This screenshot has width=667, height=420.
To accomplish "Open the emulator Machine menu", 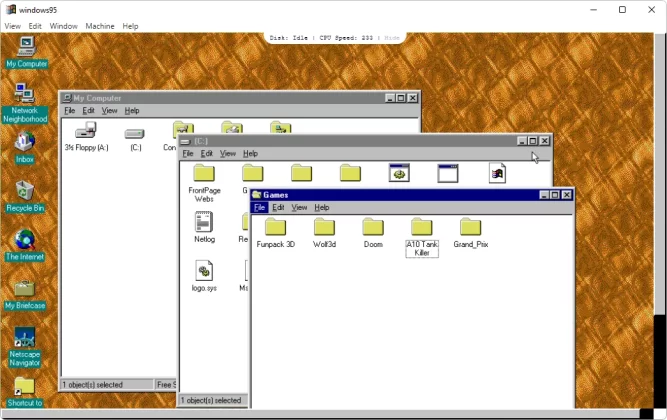I will coord(100,26).
